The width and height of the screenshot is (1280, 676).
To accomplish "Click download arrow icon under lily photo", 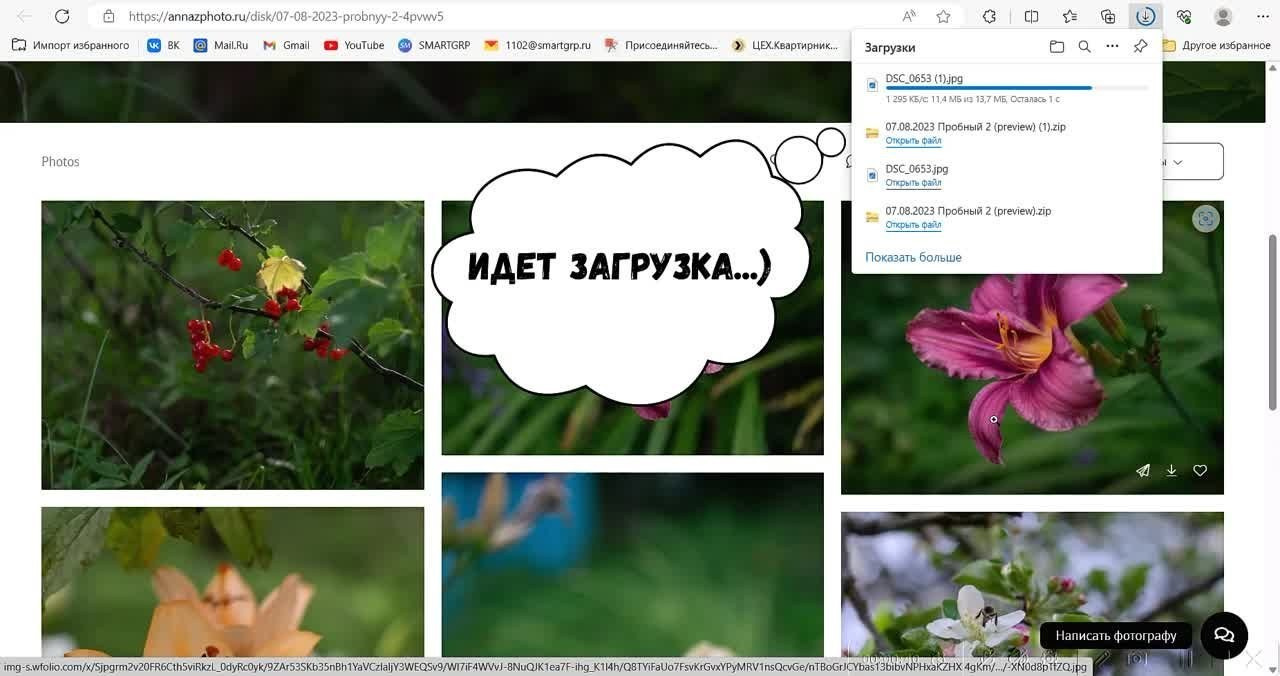I will (x=1171, y=470).
